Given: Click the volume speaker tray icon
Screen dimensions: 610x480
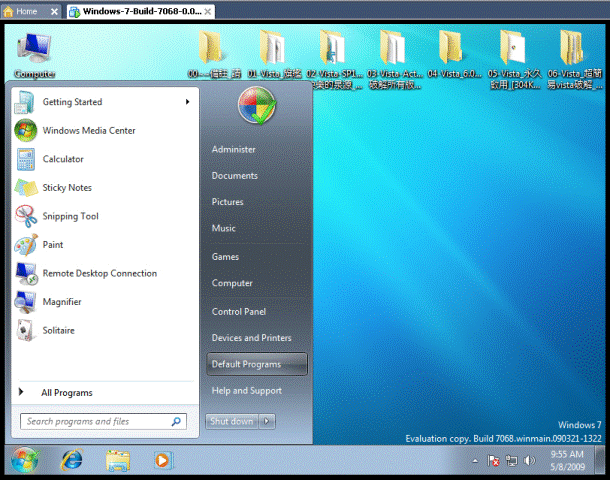Looking at the screenshot, I should [529, 461].
